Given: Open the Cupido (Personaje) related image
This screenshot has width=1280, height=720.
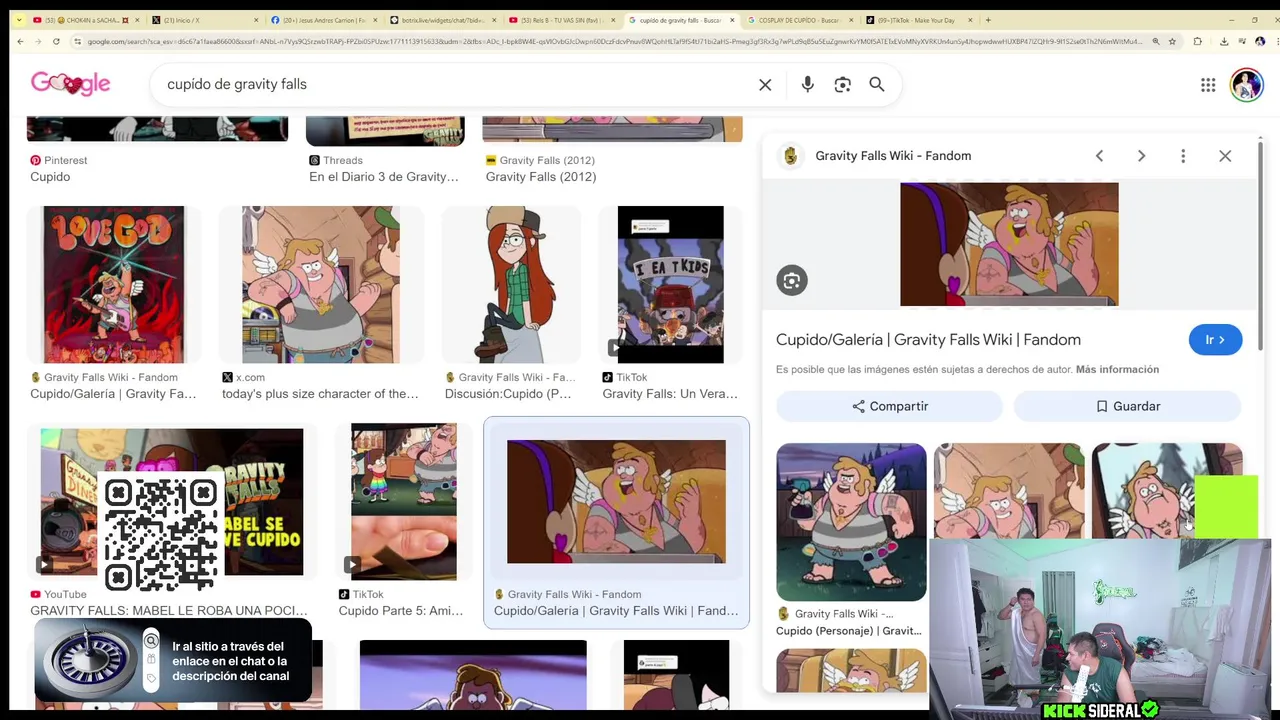Looking at the screenshot, I should [851, 522].
